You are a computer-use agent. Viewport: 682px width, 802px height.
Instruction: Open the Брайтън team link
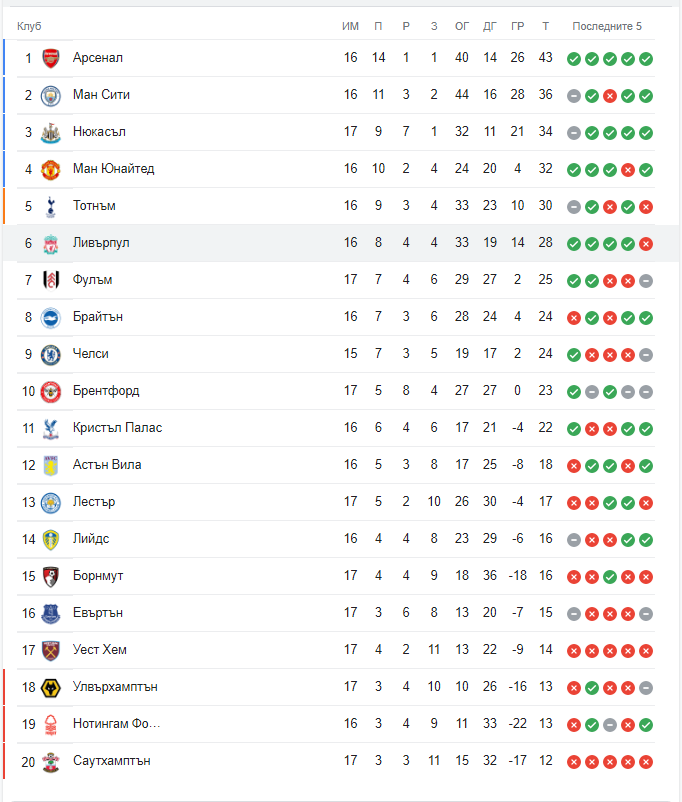click(98, 317)
